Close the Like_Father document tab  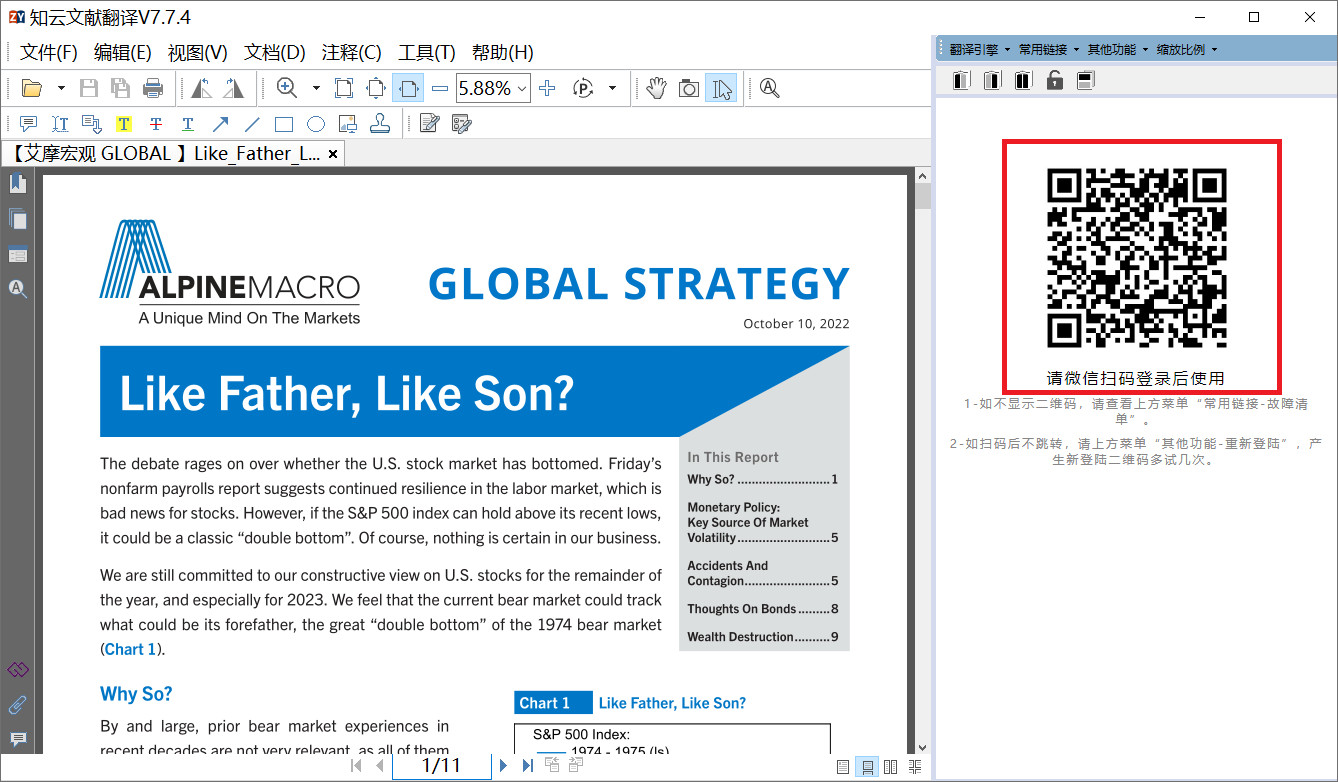334,153
